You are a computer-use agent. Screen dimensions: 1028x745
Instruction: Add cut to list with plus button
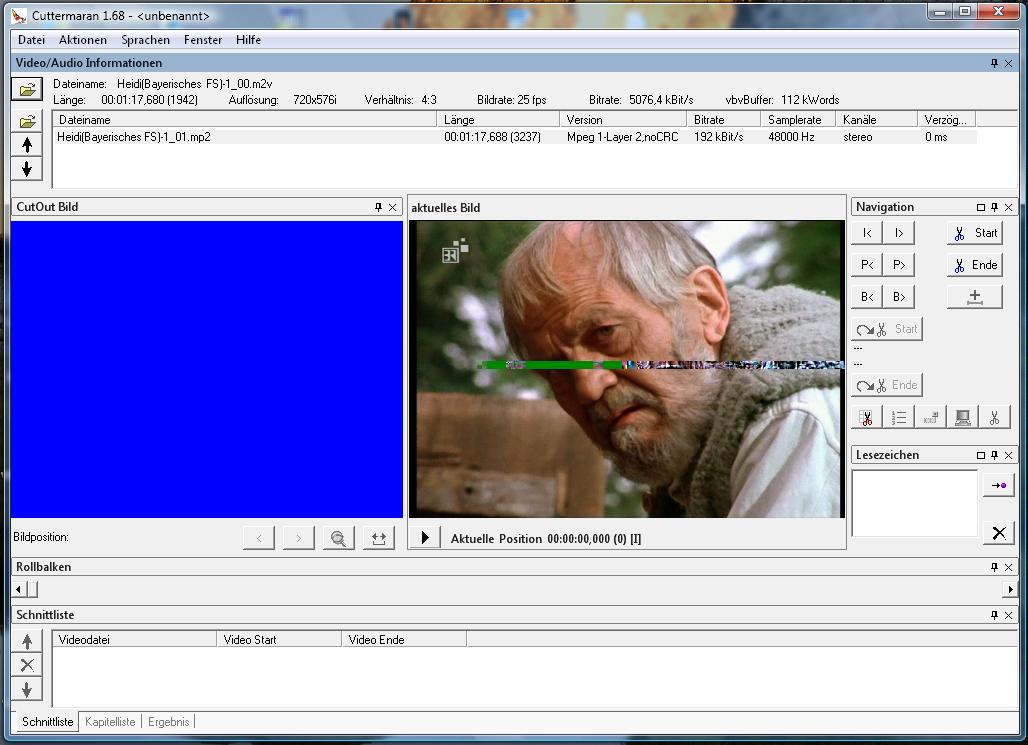[975, 297]
